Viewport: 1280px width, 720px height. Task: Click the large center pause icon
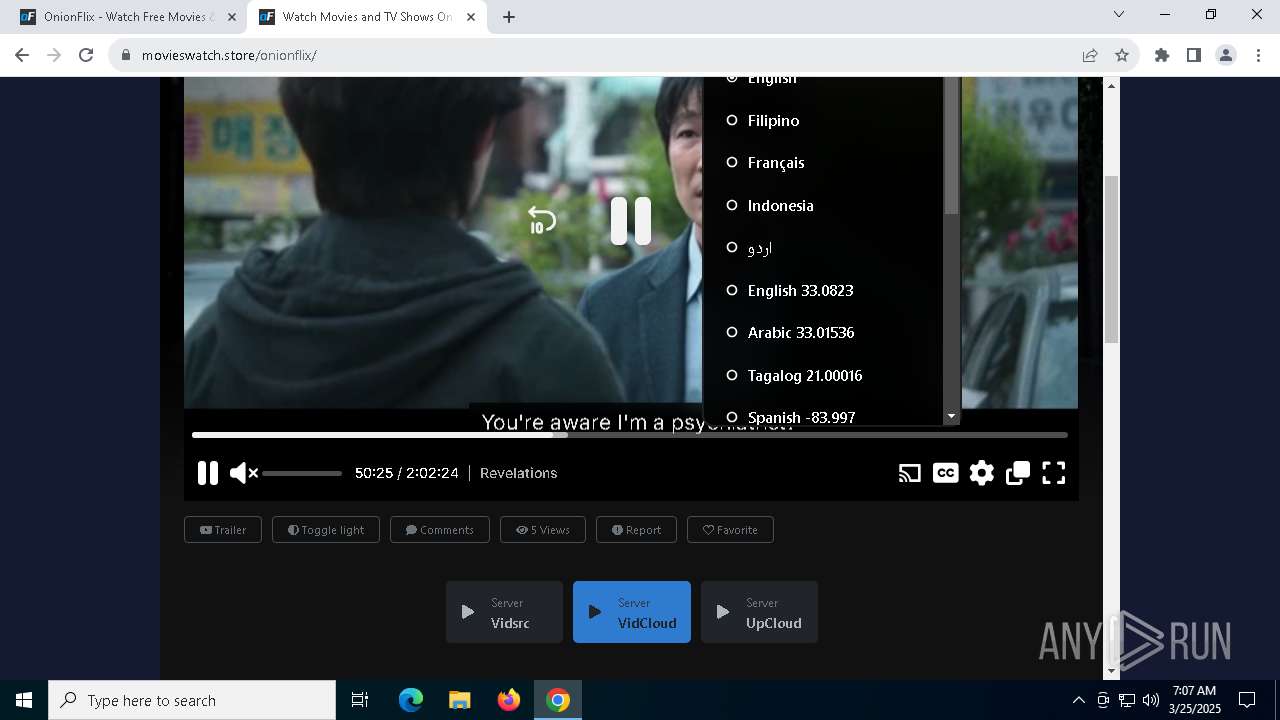[631, 221]
